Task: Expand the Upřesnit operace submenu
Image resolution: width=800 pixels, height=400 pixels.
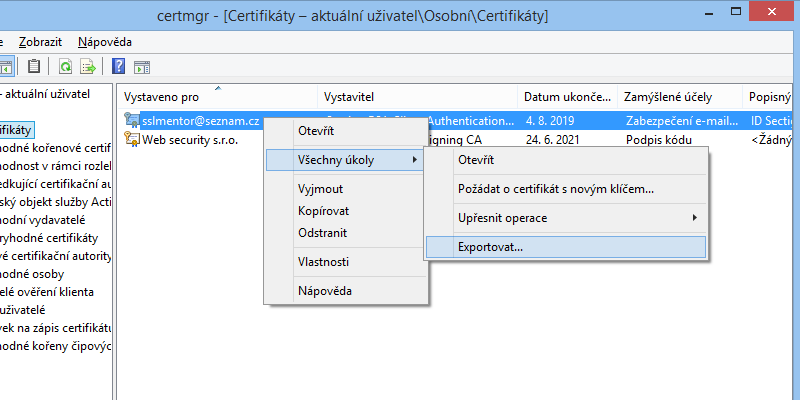Action: 566,217
